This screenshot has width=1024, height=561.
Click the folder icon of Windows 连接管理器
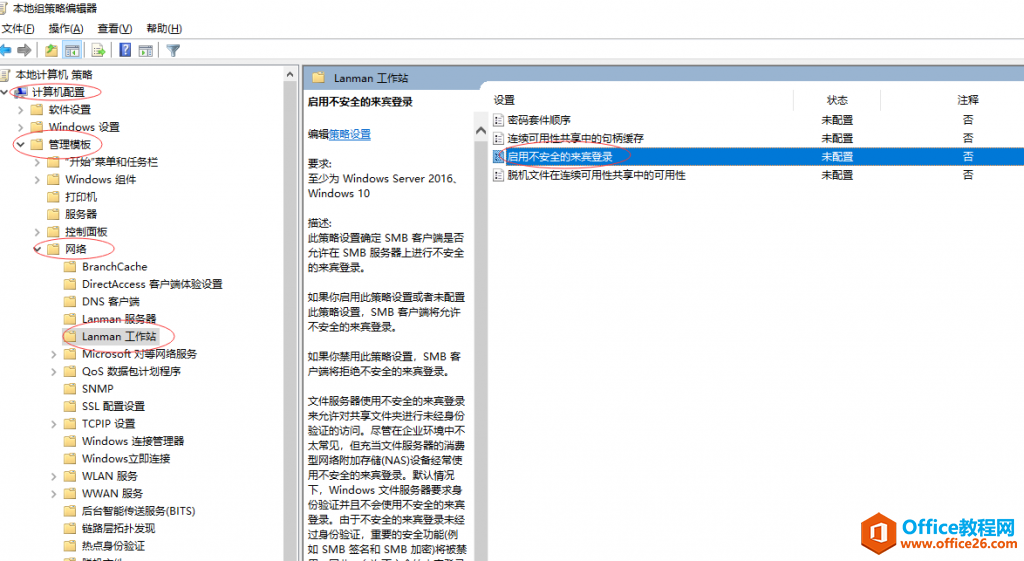pos(70,441)
